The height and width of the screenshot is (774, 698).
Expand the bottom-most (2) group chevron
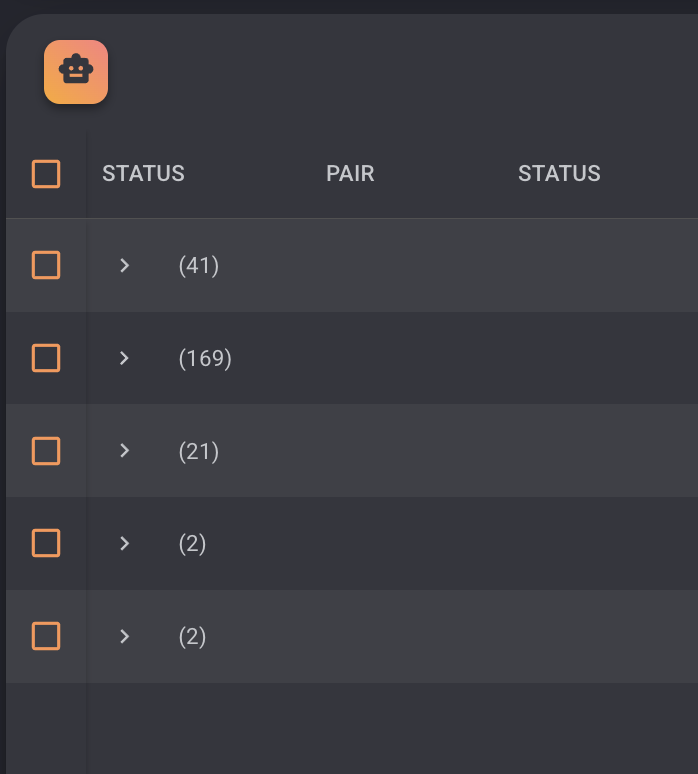pos(124,636)
